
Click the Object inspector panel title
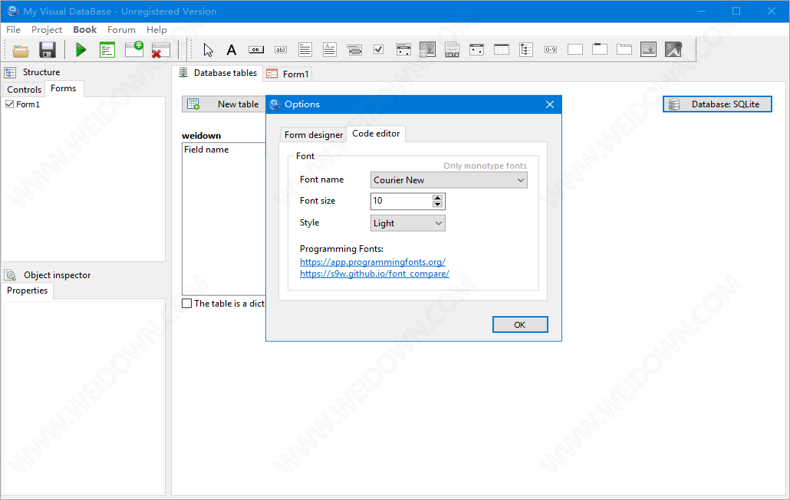pos(57,275)
